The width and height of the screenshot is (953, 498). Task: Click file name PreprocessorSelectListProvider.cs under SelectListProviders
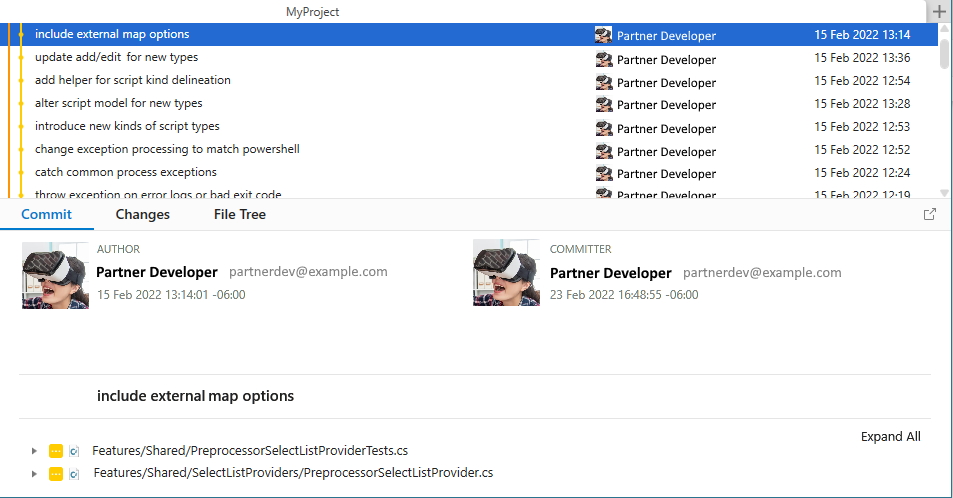293,473
